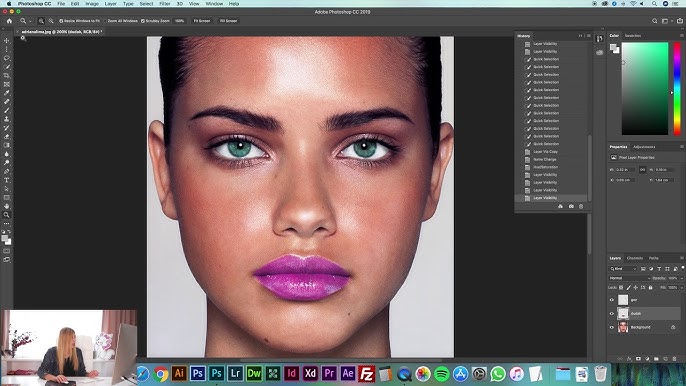Open the layer Kind filter dropdown

pos(623,269)
